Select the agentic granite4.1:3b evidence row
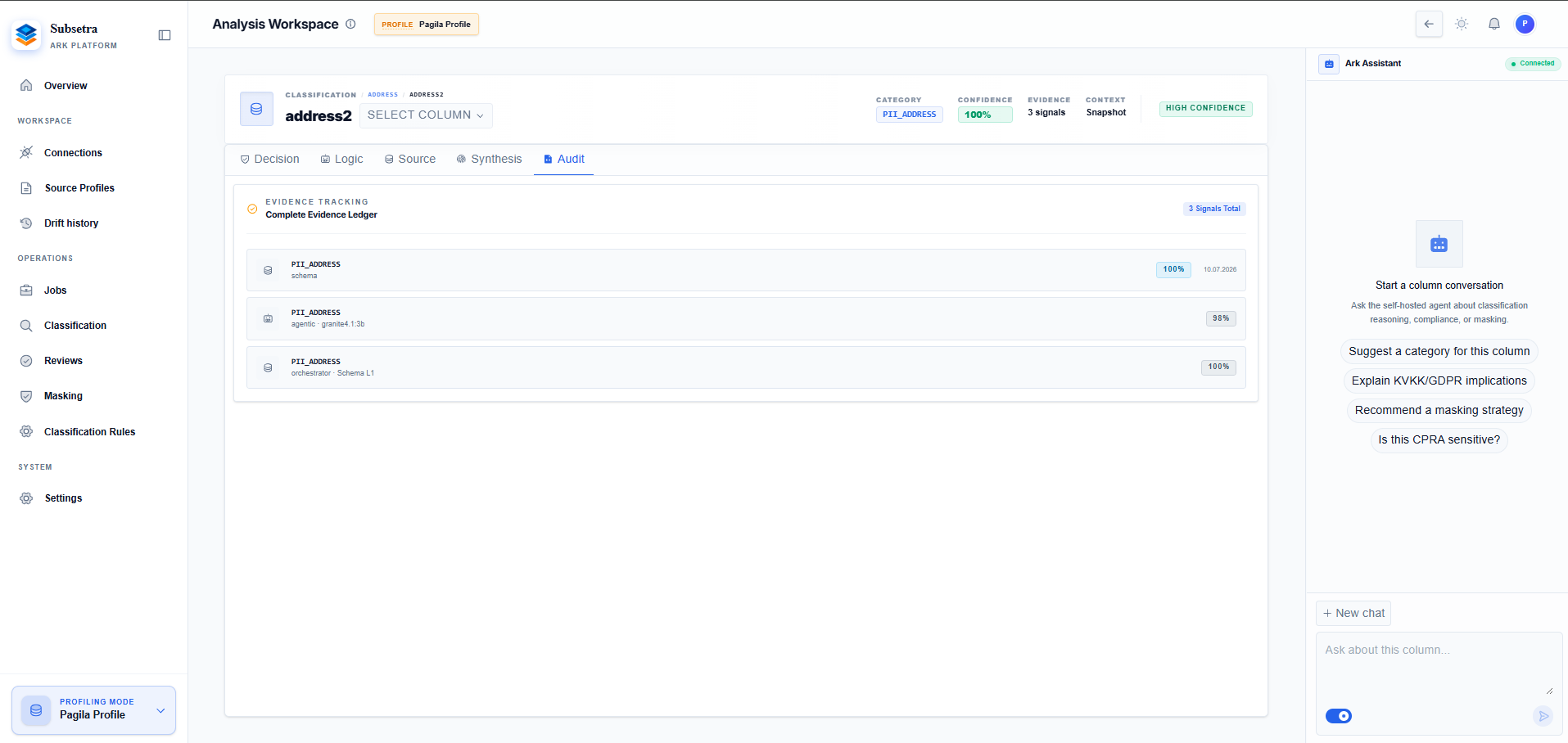 pyautogui.click(x=746, y=318)
